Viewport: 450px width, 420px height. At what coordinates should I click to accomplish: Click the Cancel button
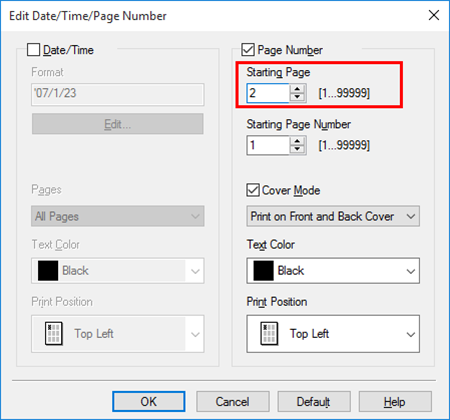(x=233, y=402)
